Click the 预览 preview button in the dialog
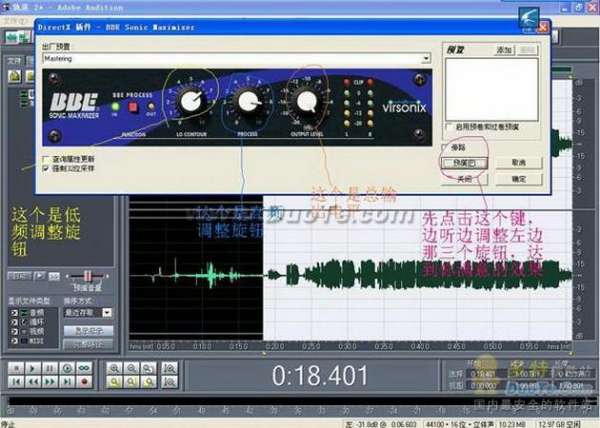The height and width of the screenshot is (428, 600). tap(465, 163)
